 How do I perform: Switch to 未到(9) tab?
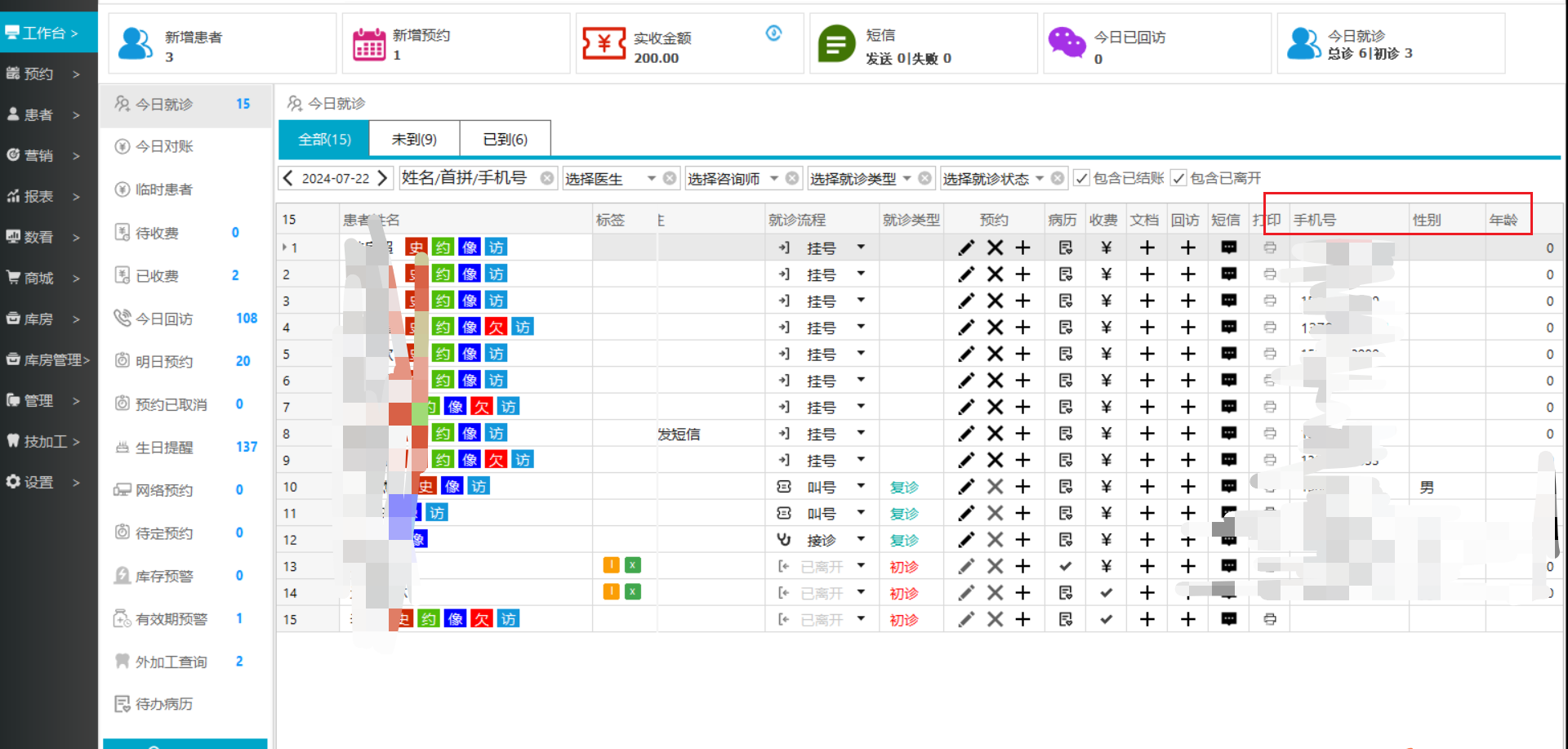414,139
